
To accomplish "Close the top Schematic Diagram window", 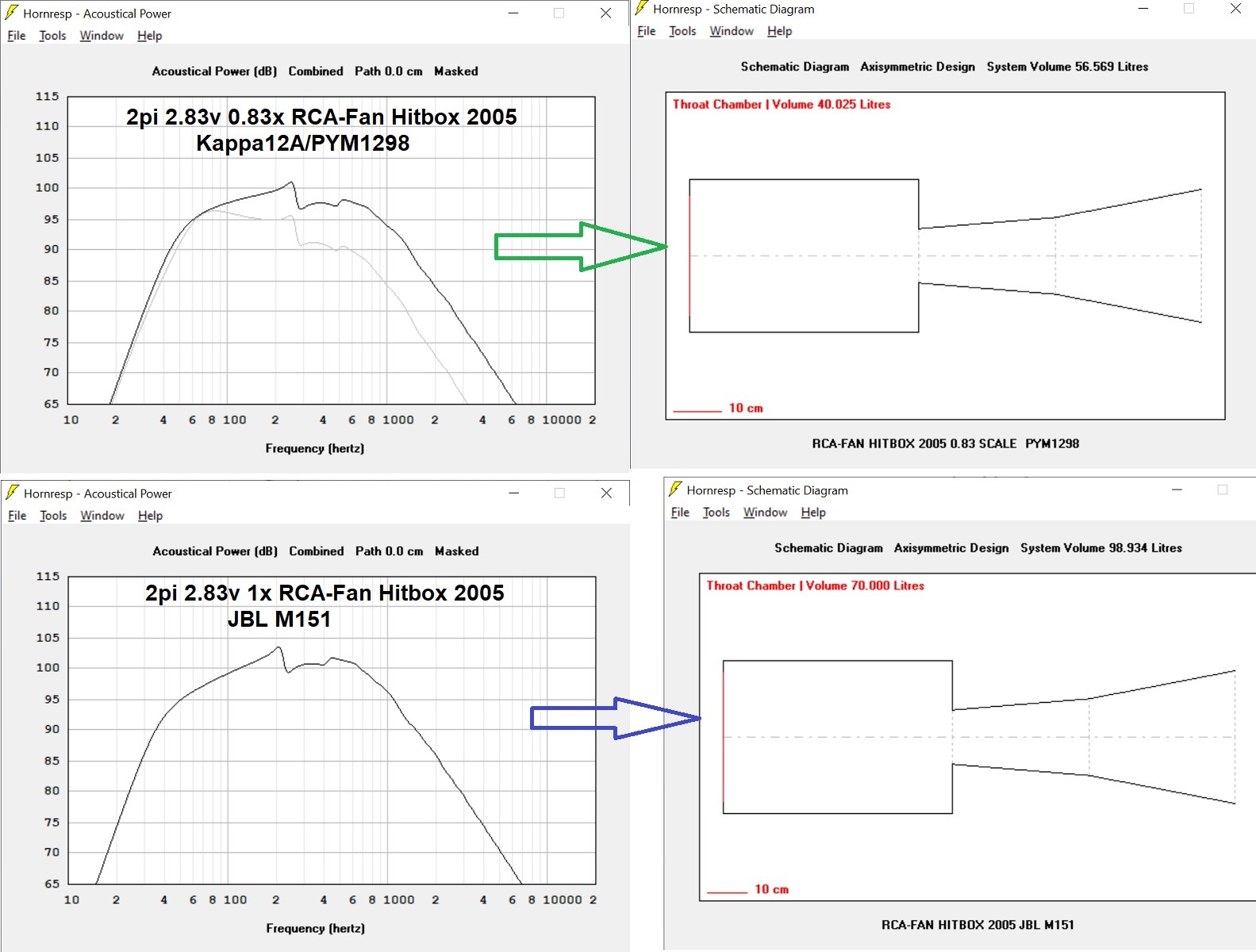I will (x=1235, y=9).
